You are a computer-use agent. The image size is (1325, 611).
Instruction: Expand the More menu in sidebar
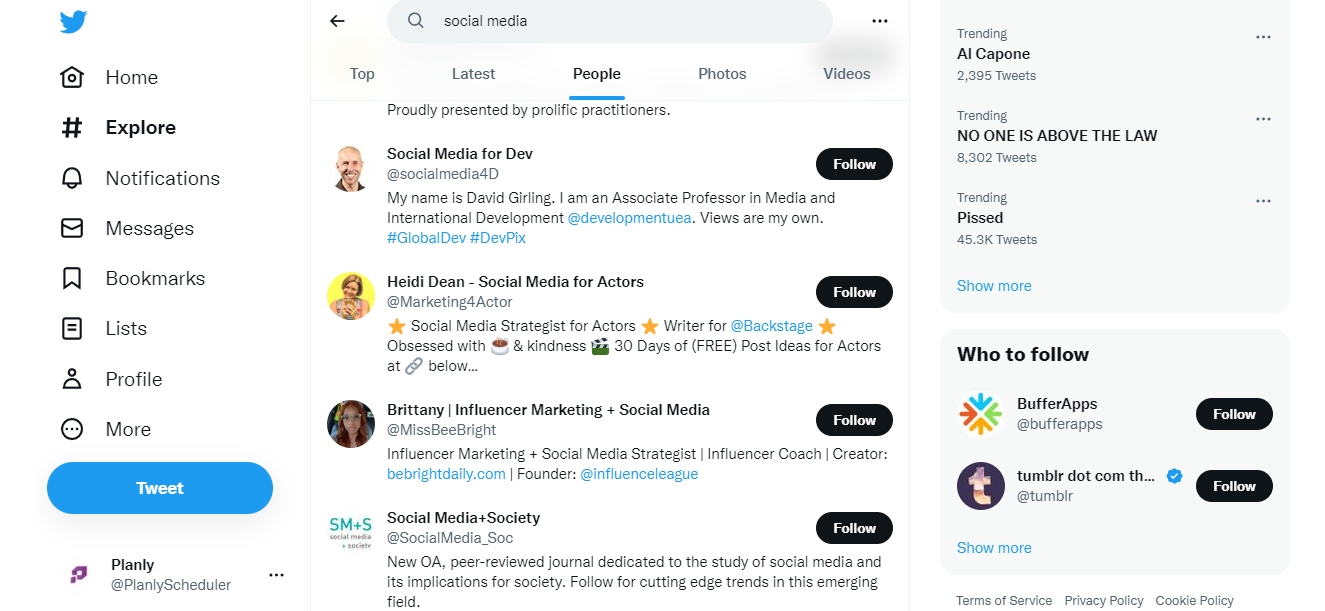[x=72, y=429]
